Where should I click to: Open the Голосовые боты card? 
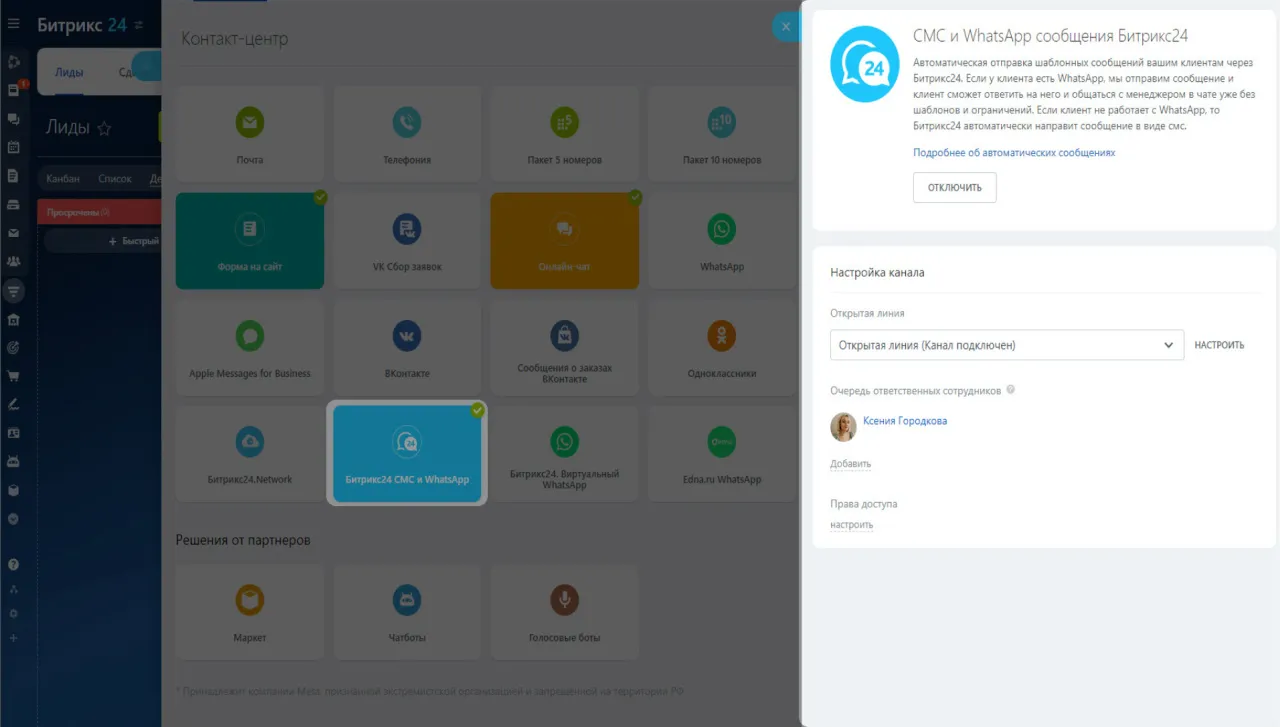565,612
